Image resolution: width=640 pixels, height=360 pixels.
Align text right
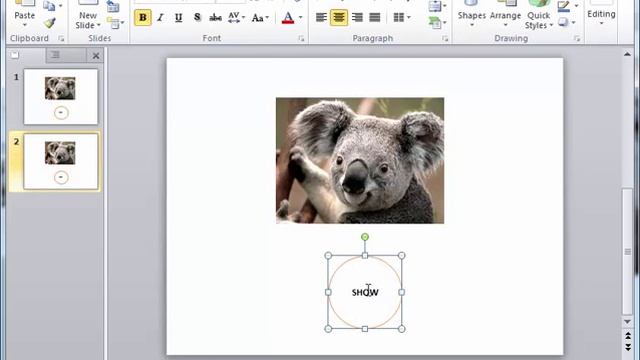357,18
